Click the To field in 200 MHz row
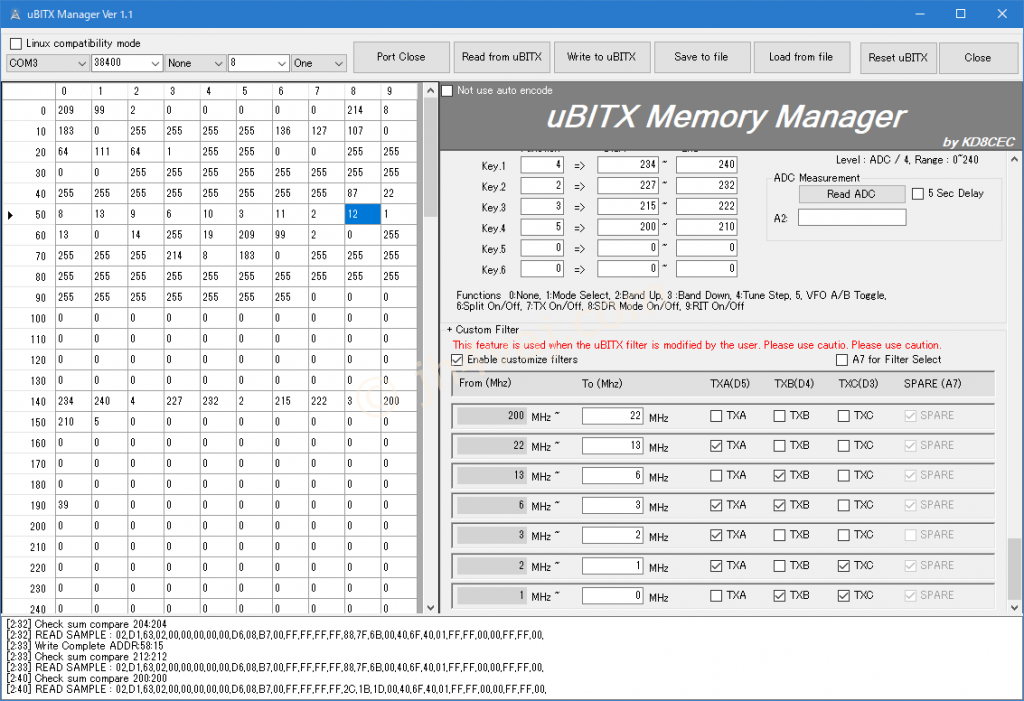Image resolution: width=1024 pixels, height=701 pixels. click(613, 416)
